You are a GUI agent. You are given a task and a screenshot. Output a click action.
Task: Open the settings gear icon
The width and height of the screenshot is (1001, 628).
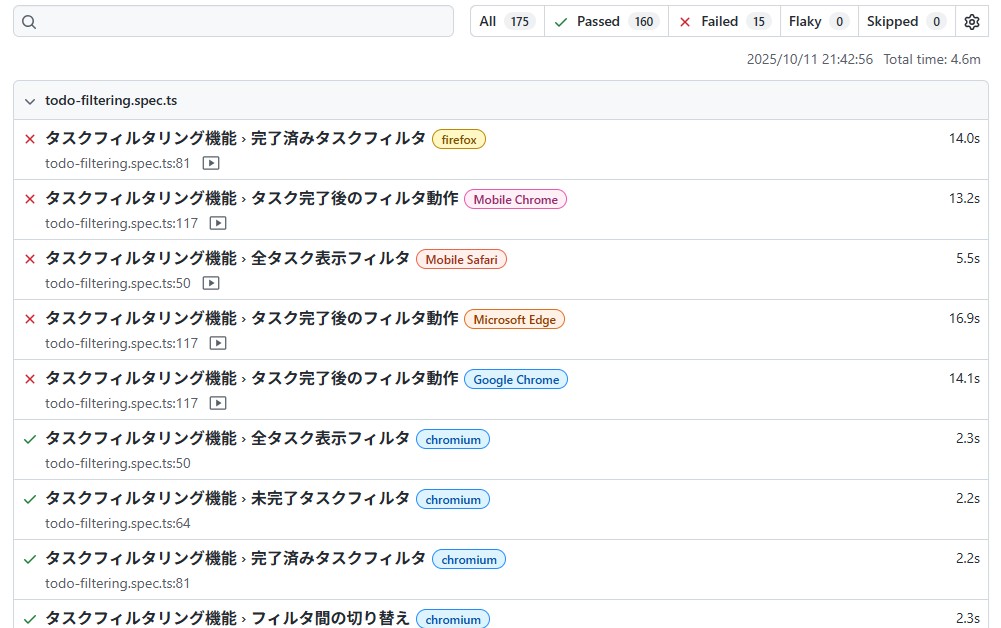tap(972, 22)
